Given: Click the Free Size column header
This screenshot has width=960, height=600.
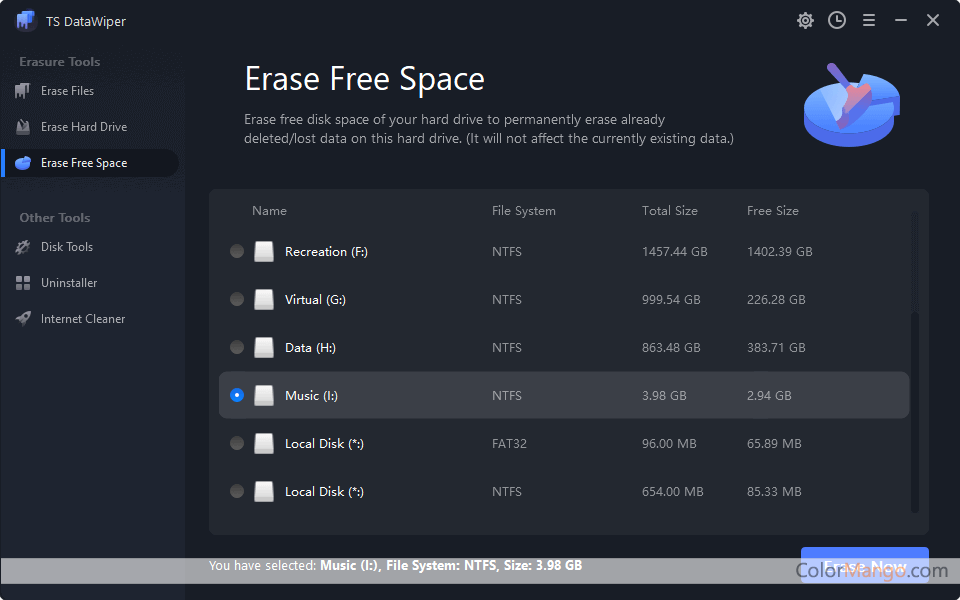Looking at the screenshot, I should [x=772, y=211].
